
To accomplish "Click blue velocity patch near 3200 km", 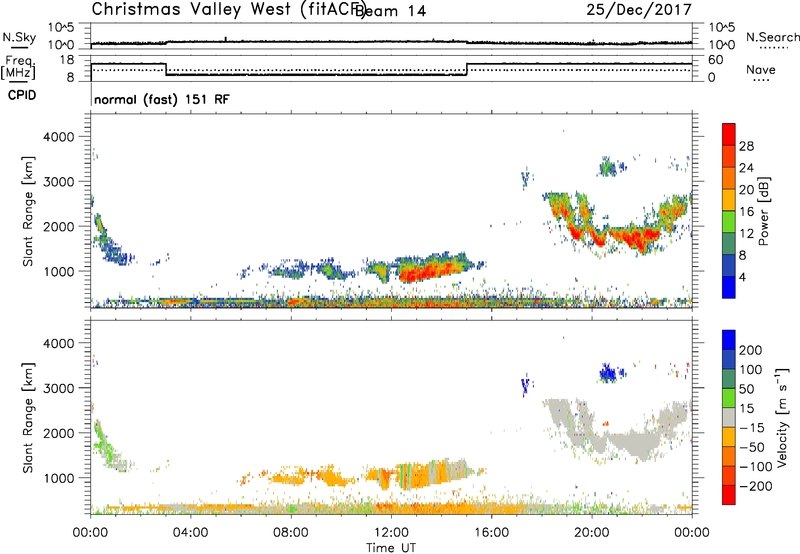I will pos(607,374).
